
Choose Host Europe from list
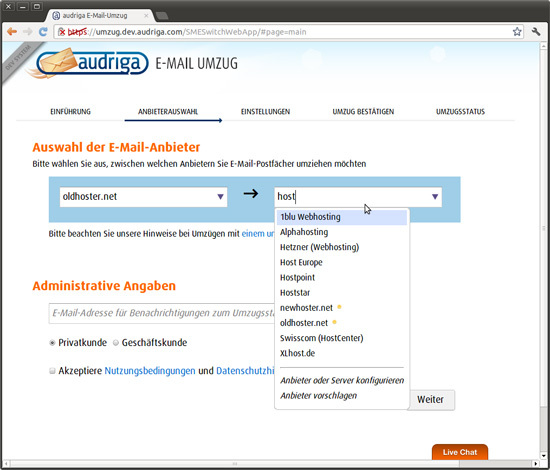tap(342, 262)
